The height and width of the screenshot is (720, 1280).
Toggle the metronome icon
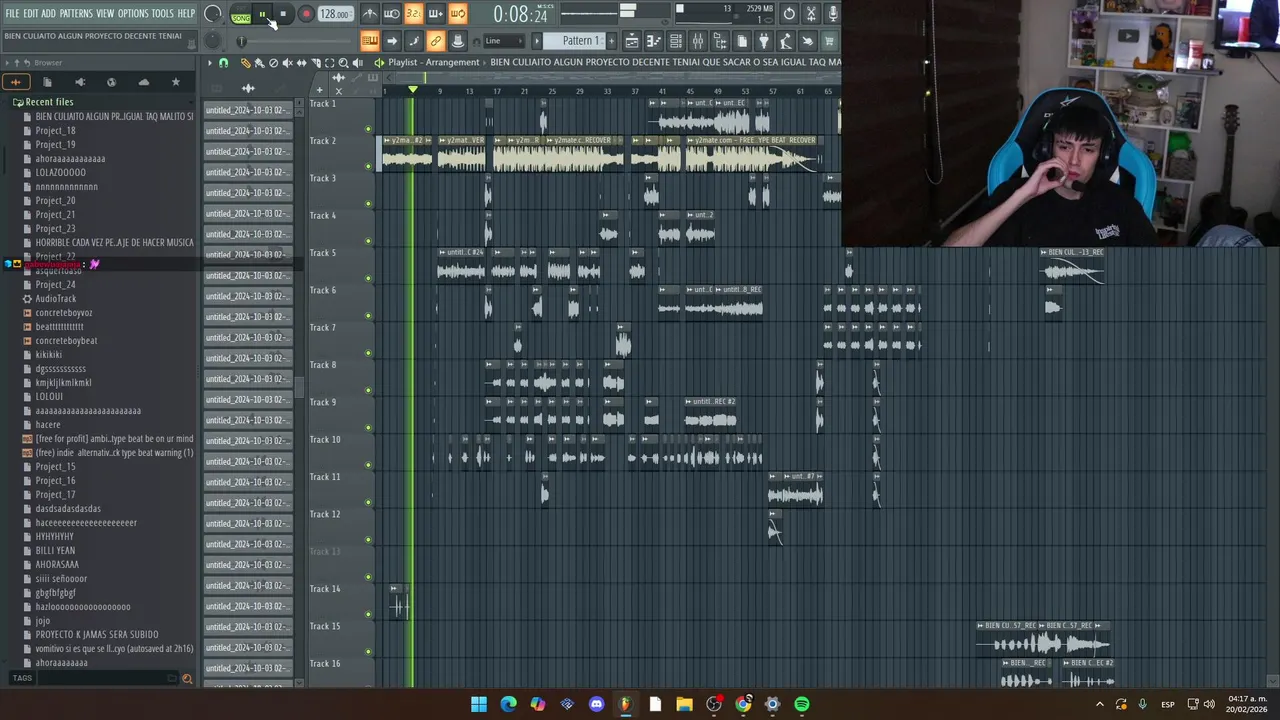tap(370, 14)
